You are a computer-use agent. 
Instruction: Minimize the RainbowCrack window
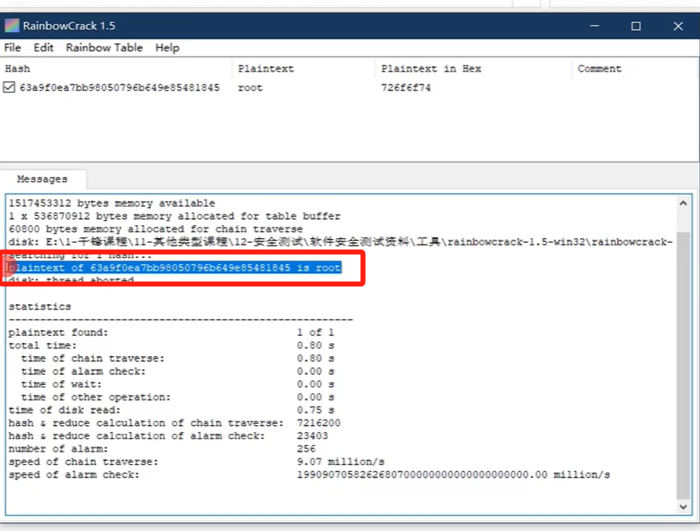595,26
